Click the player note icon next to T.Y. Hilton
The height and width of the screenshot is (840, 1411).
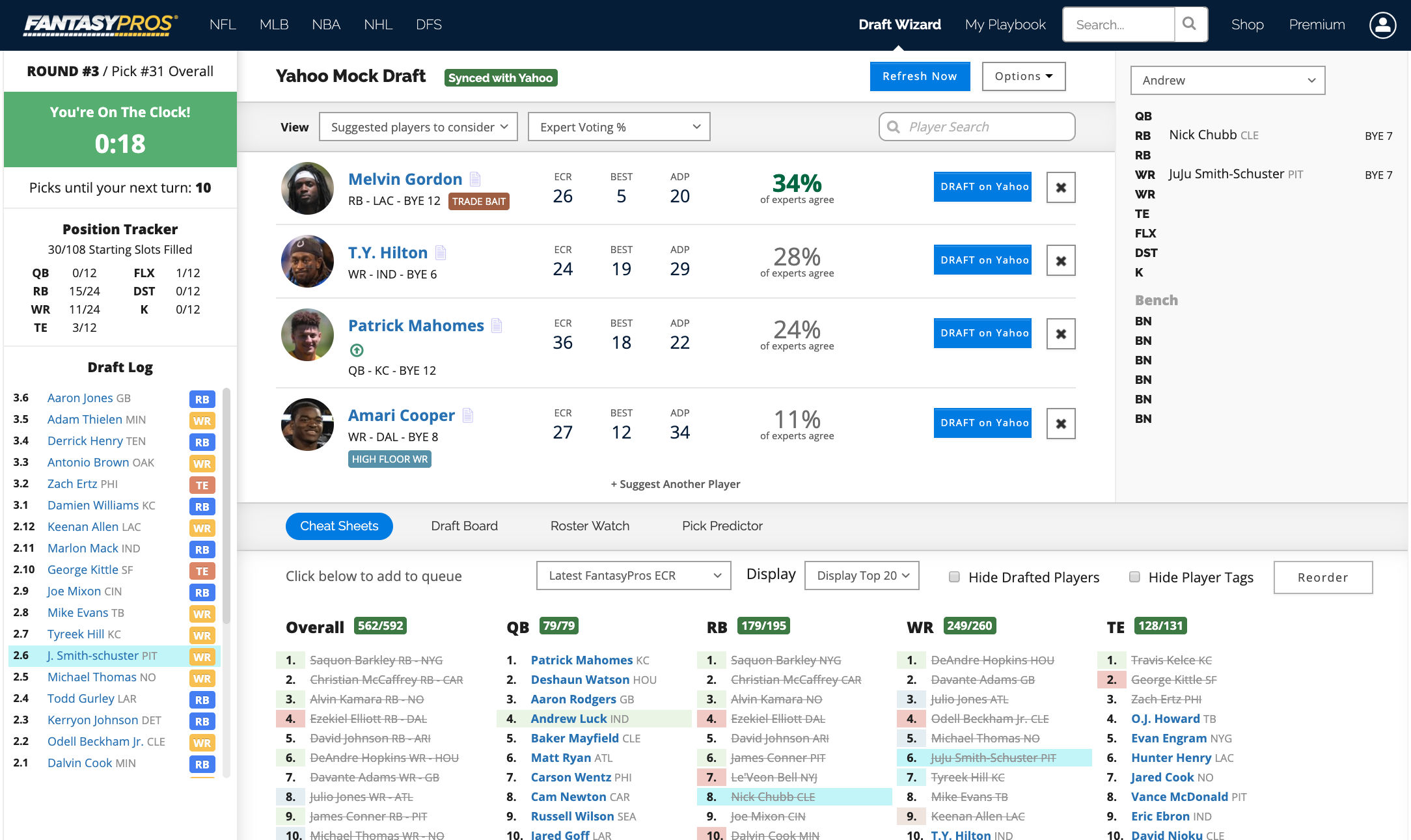tap(444, 252)
